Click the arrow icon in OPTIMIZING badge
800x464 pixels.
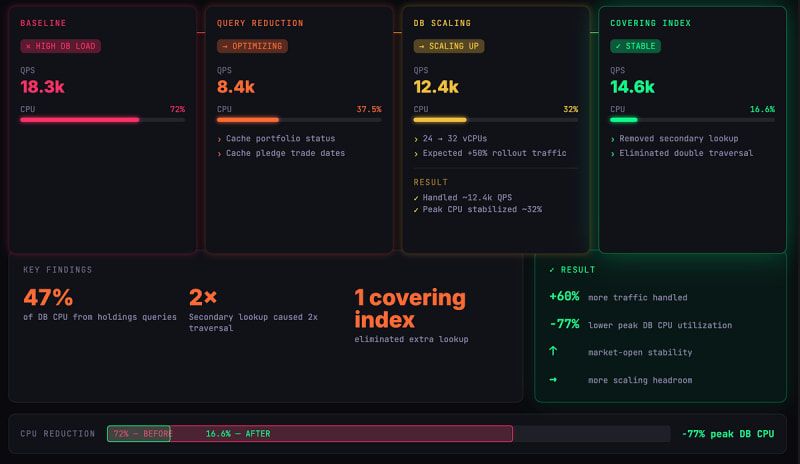pos(225,46)
